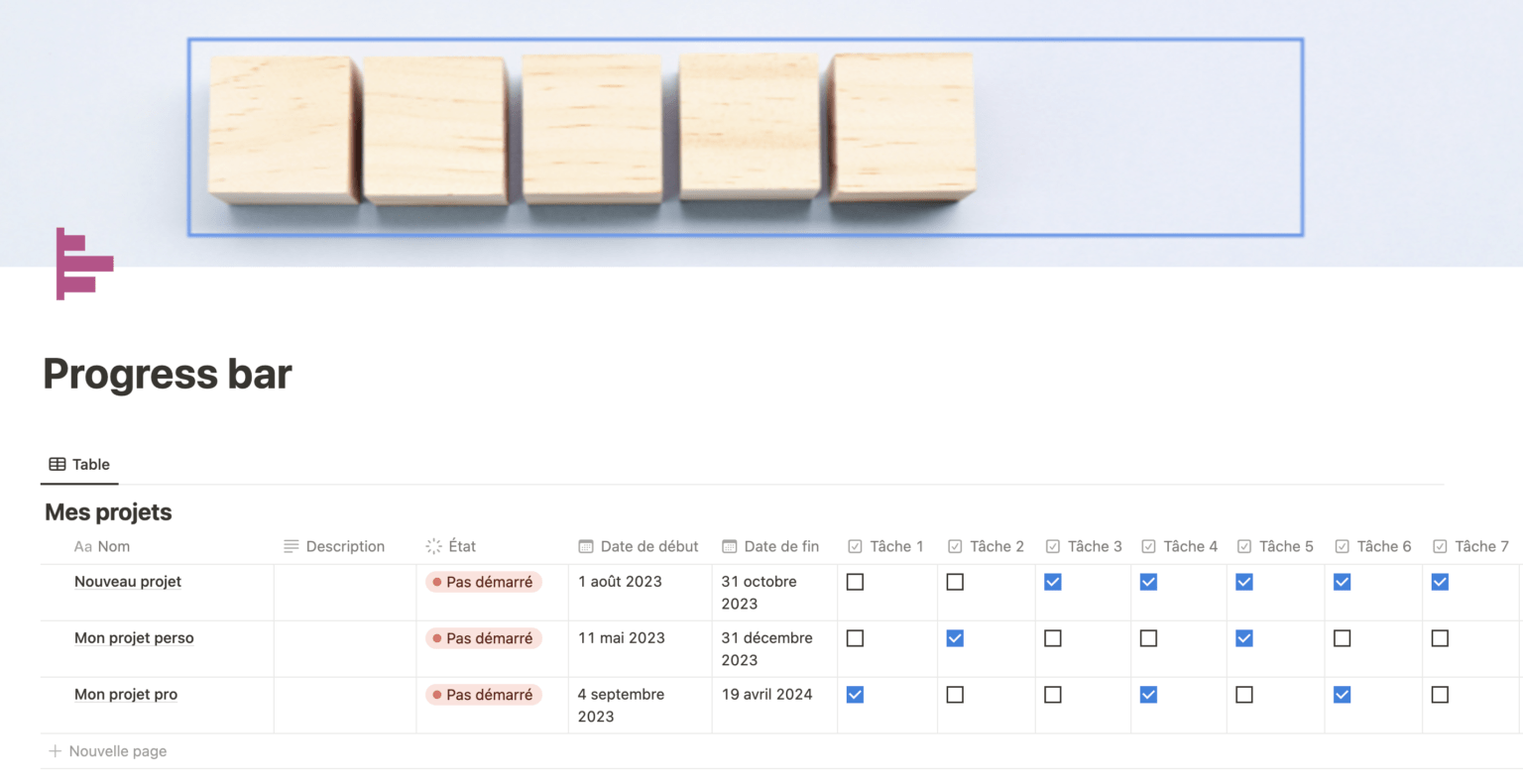The width and height of the screenshot is (1523, 784).
Task: Click the table view icon beside Table
Action: [x=58, y=464]
